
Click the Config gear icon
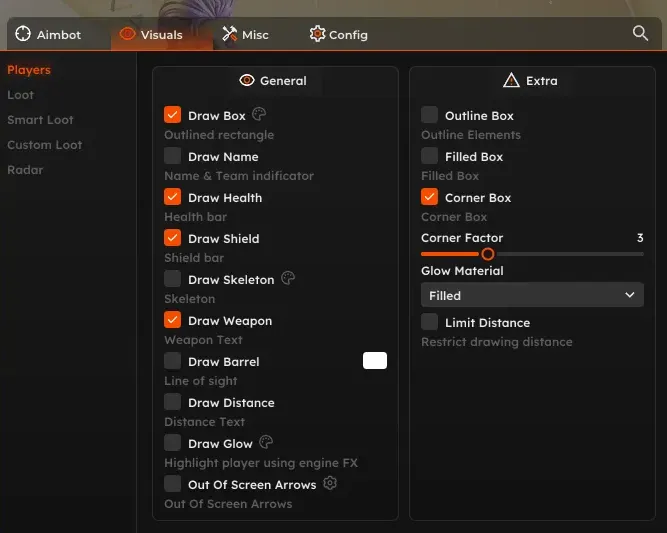(317, 34)
